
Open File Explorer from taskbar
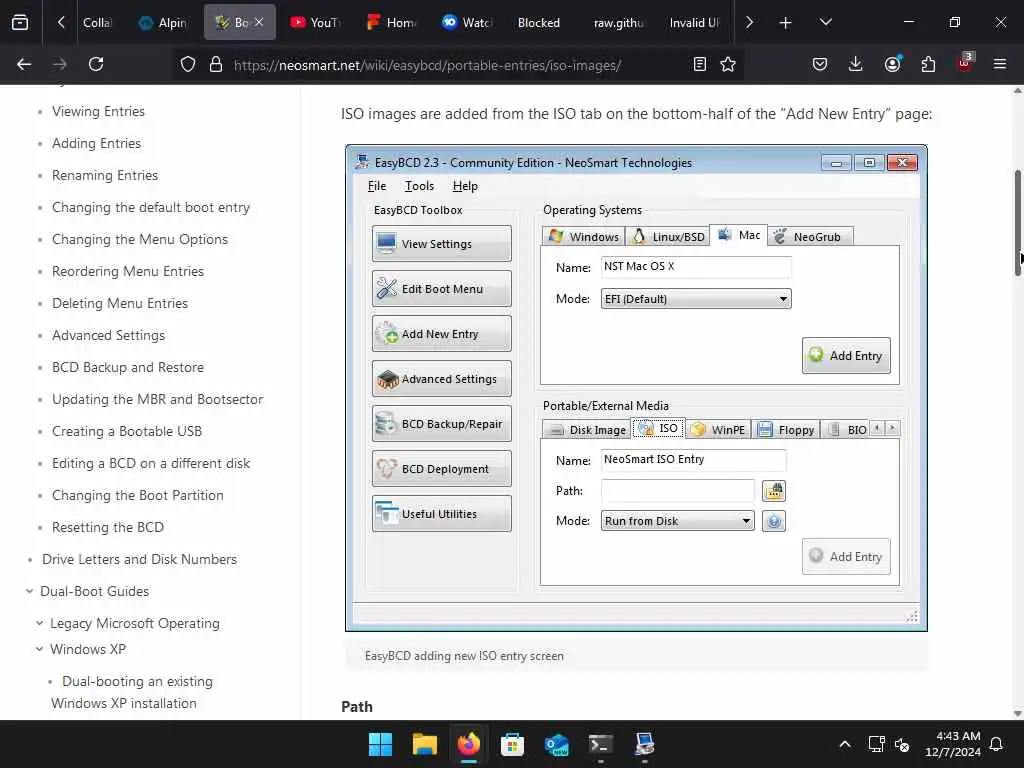424,744
